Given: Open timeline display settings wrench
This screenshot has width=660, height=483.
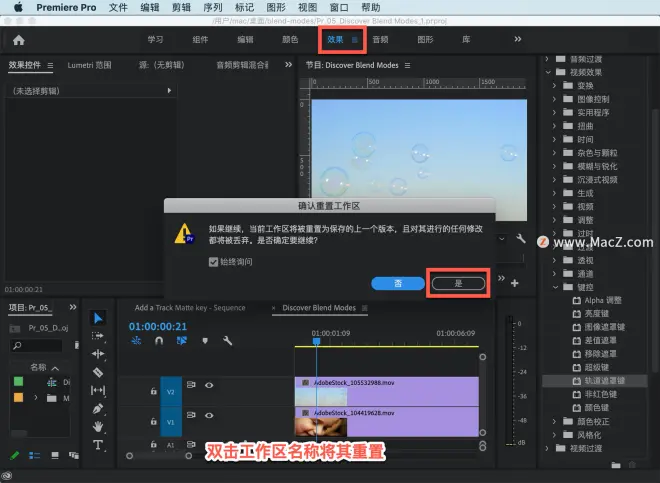Looking at the screenshot, I should (227, 341).
